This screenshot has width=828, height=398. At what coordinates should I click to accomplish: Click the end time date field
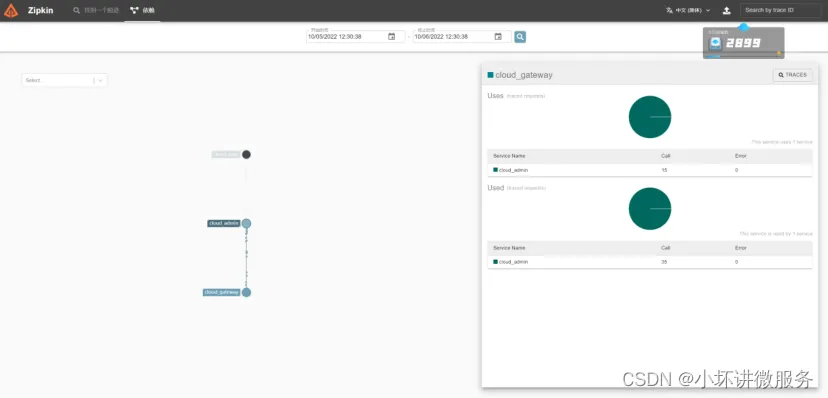pyautogui.click(x=453, y=36)
